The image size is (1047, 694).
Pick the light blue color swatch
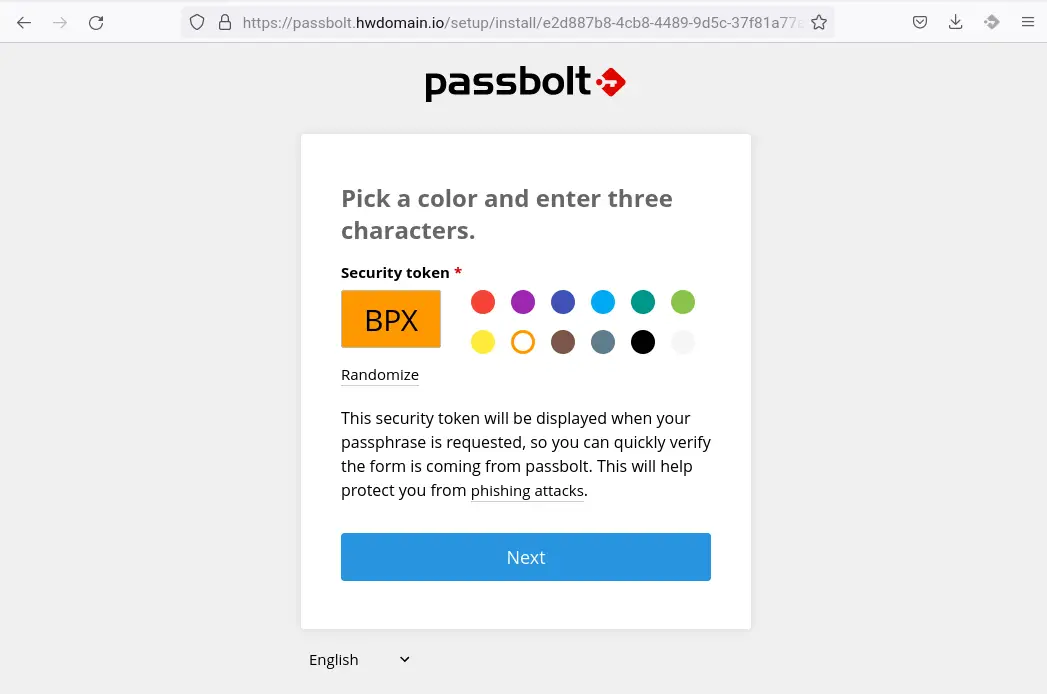coord(603,302)
